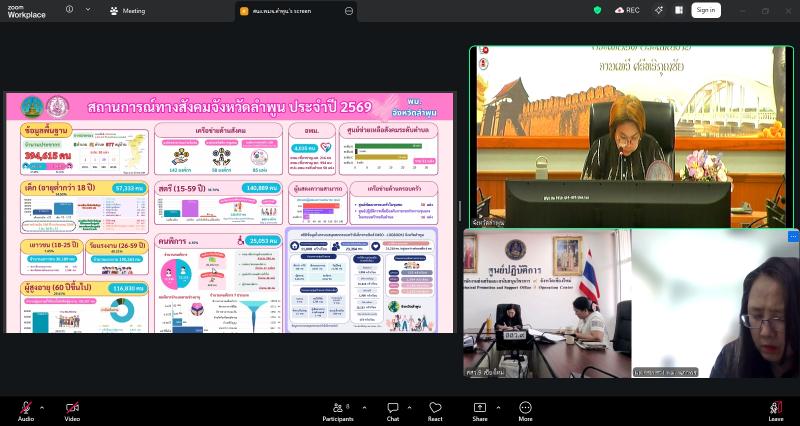The image size is (800, 426).
Task: Open the meeting information icon
Action: [69, 10]
